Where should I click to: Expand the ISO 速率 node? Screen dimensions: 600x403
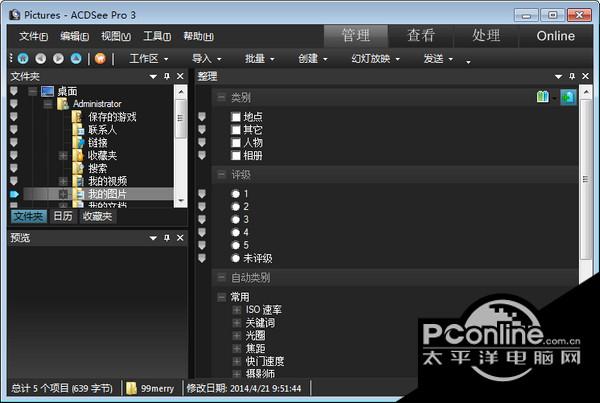tap(237, 310)
